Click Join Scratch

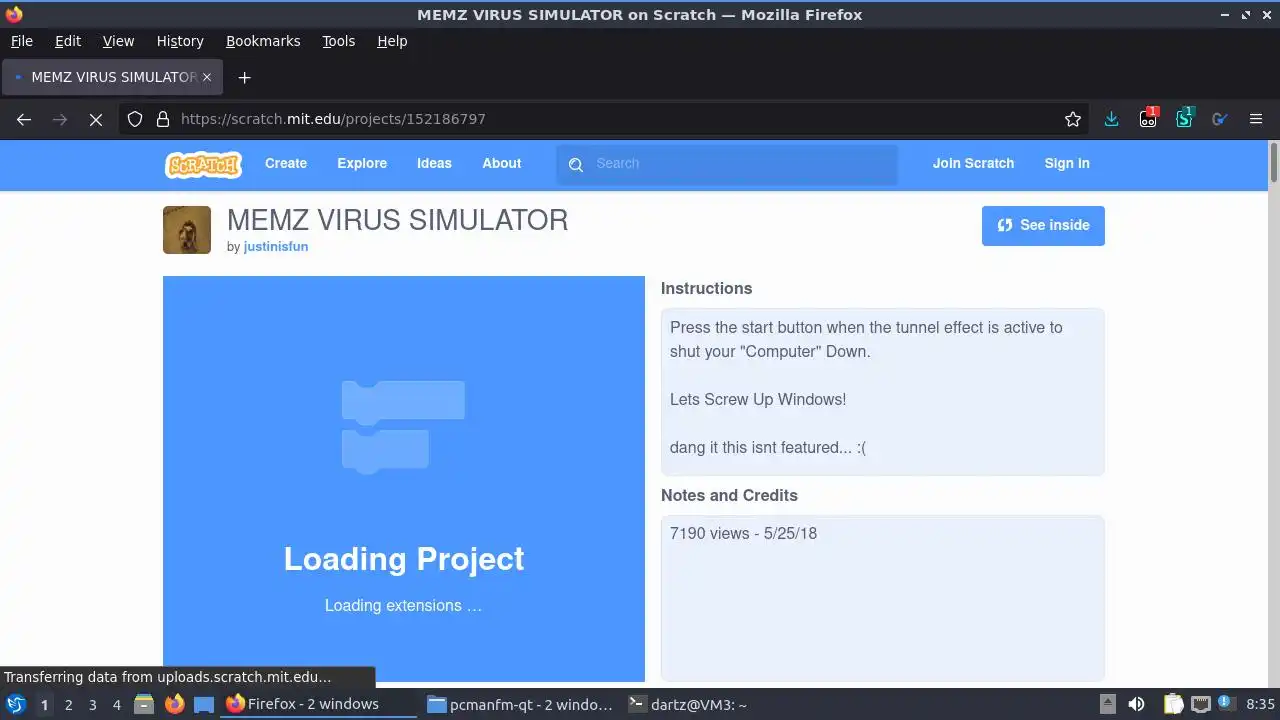coord(973,164)
